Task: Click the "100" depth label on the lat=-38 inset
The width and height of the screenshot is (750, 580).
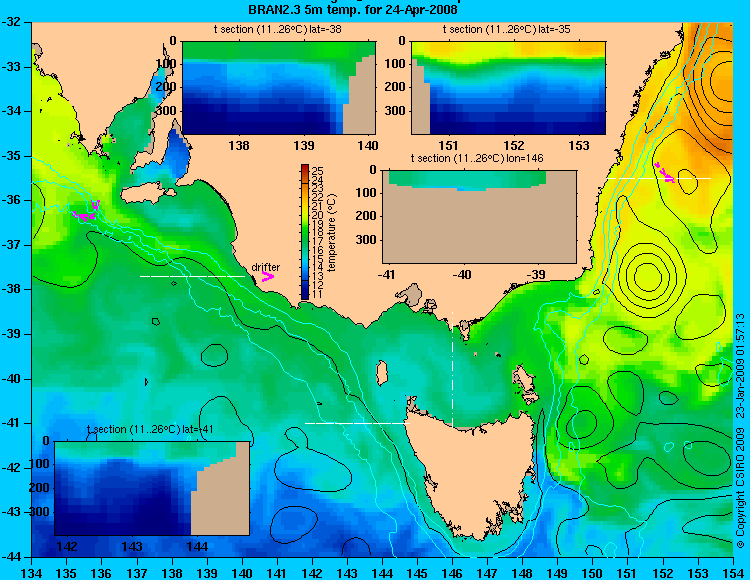Action: click(166, 64)
